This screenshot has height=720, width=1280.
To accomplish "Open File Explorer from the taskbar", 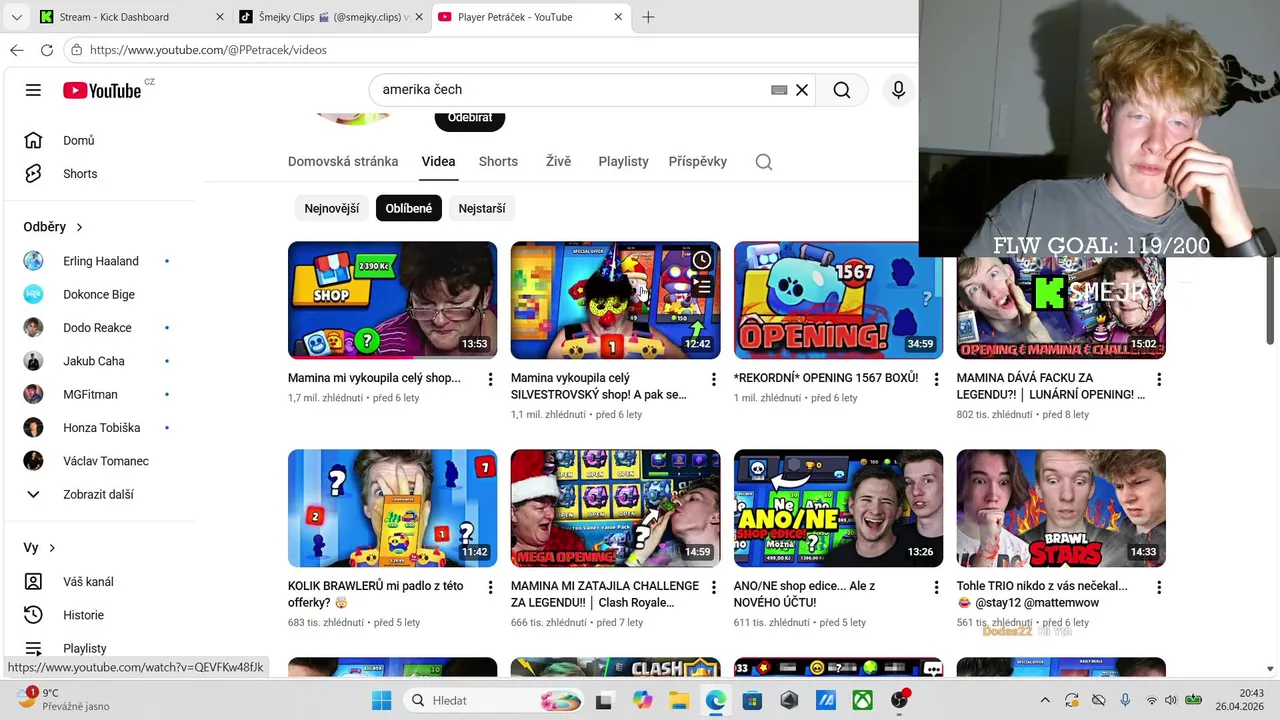I will pos(679,700).
